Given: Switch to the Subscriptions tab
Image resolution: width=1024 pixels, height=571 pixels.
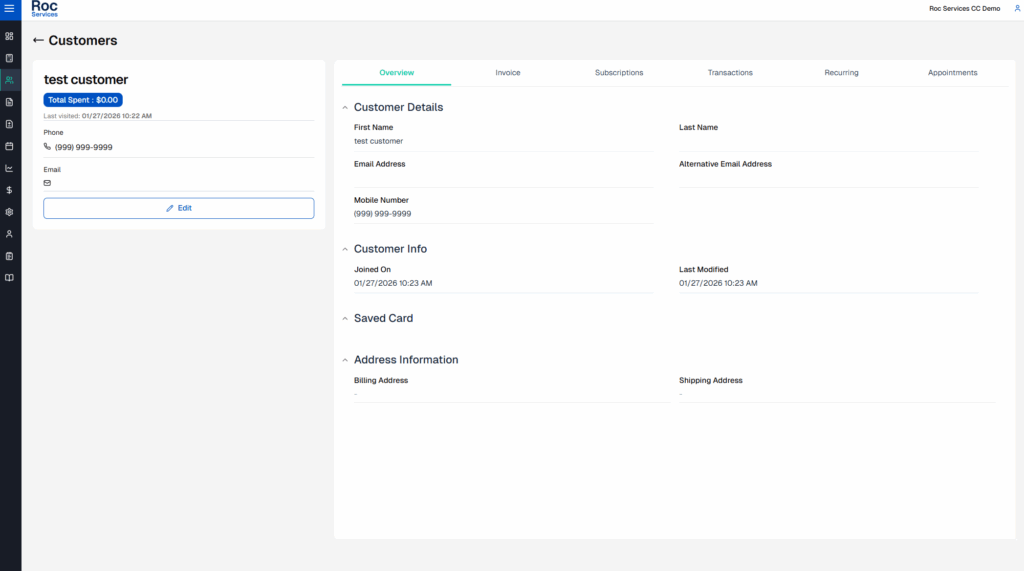Looking at the screenshot, I should click(x=619, y=73).
